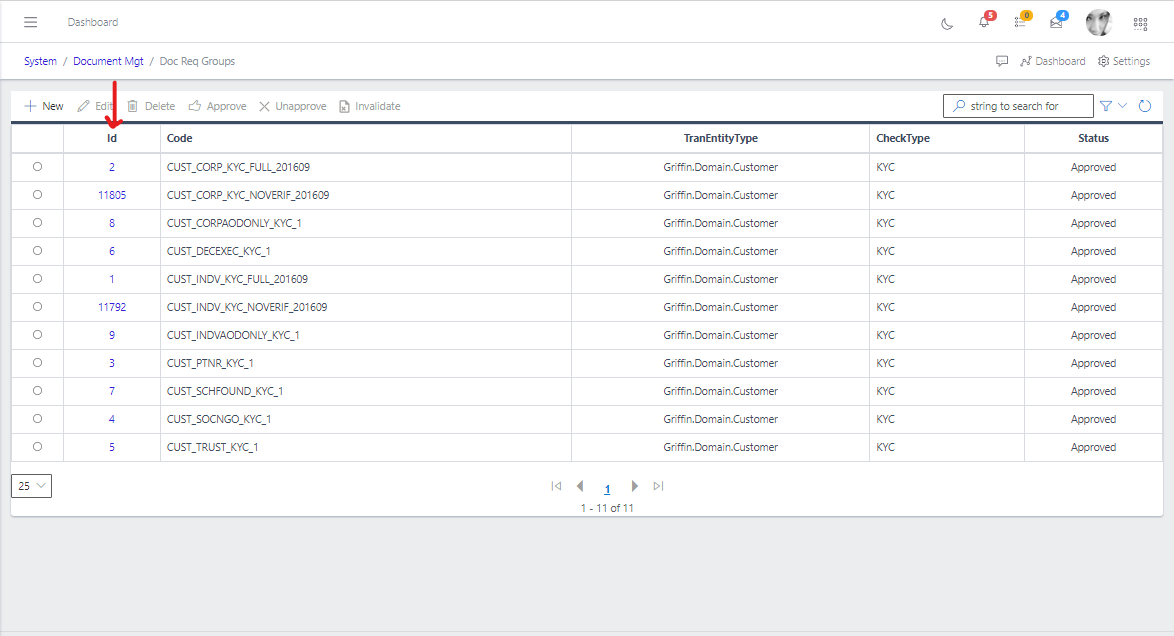Select radio for CUST_INDV_KYC_FULL_201609 row
Image resolution: width=1174 pixels, height=636 pixels.
point(37,279)
